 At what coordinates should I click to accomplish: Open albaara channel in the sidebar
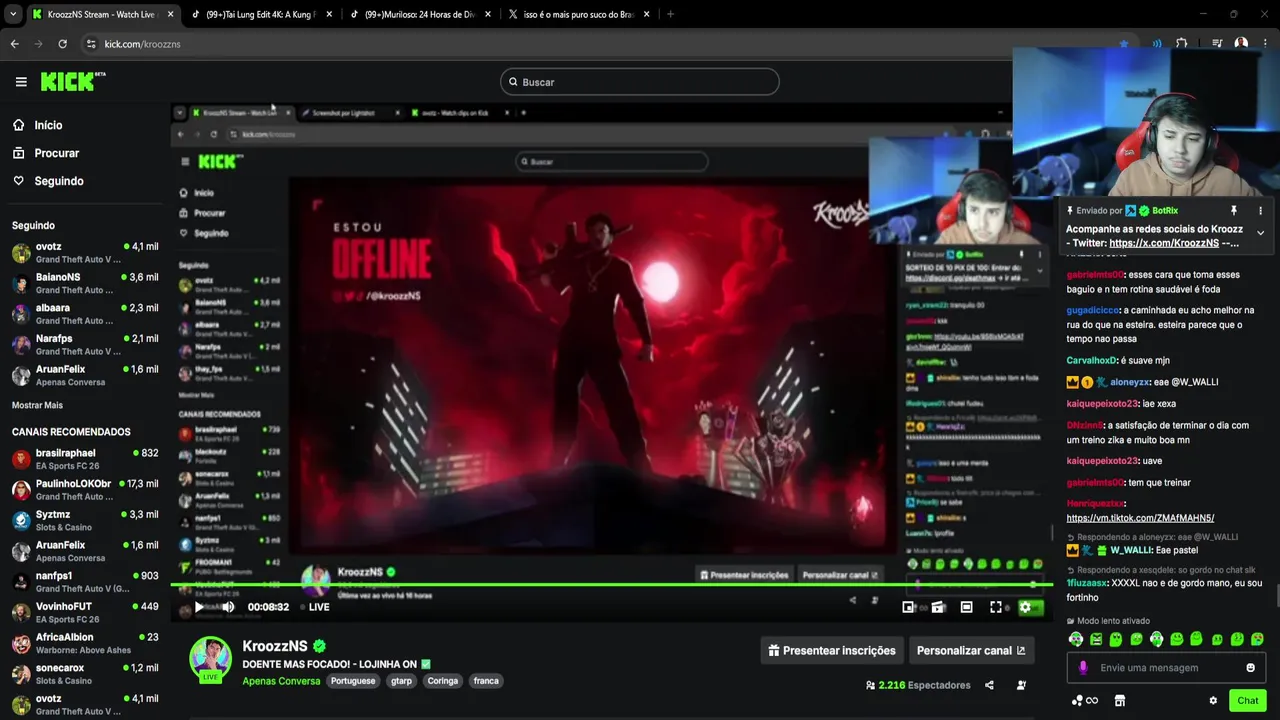point(85,314)
